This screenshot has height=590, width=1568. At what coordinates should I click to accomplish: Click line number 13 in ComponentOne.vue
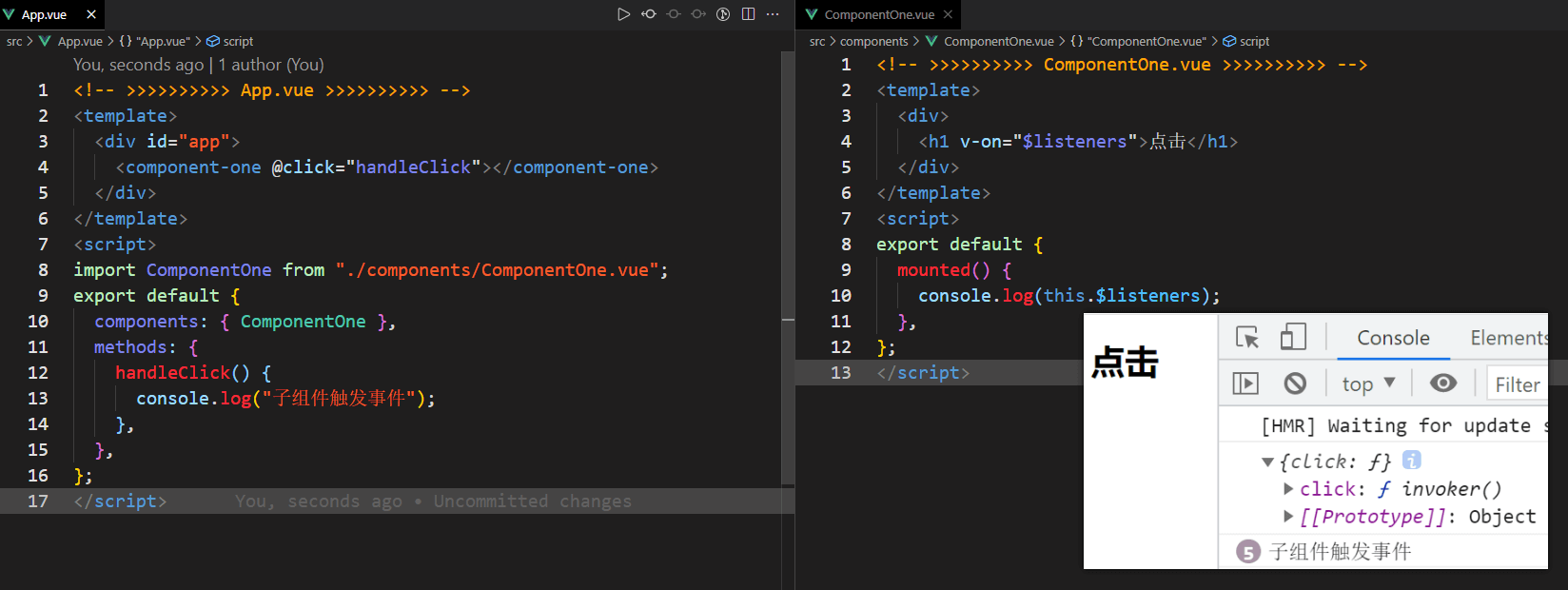tap(841, 373)
